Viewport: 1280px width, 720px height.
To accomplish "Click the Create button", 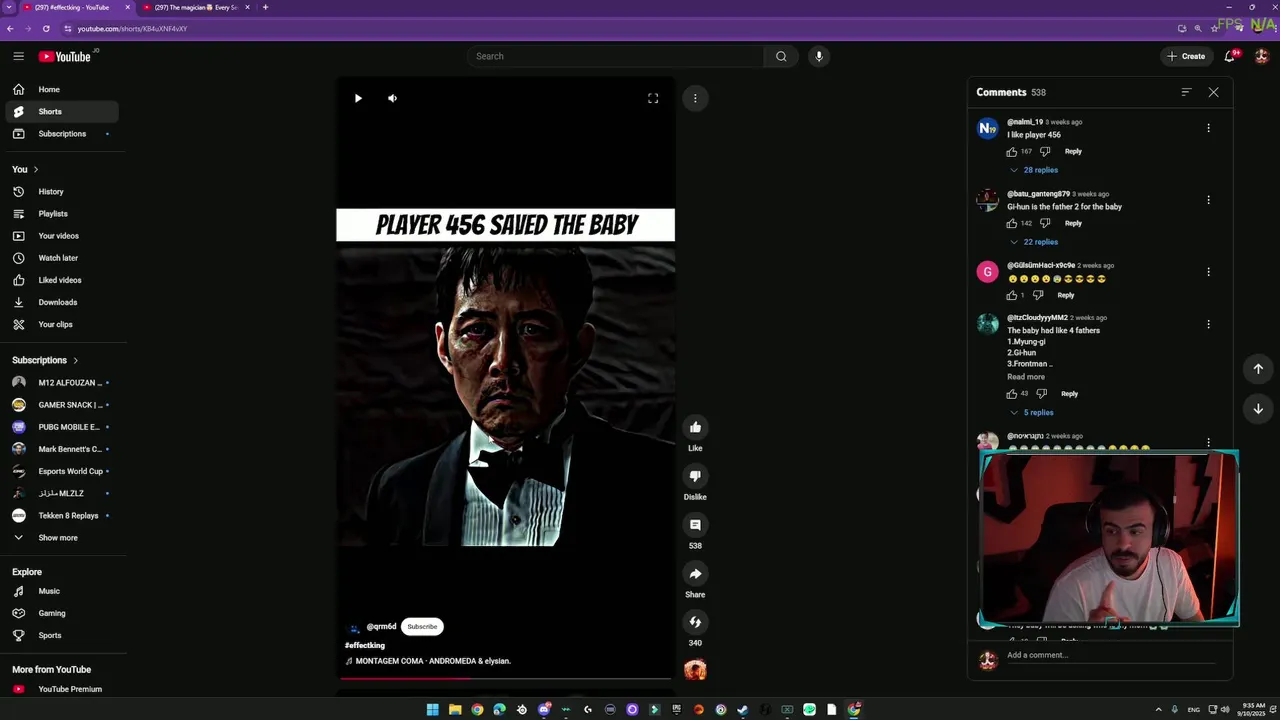I will tap(1187, 56).
